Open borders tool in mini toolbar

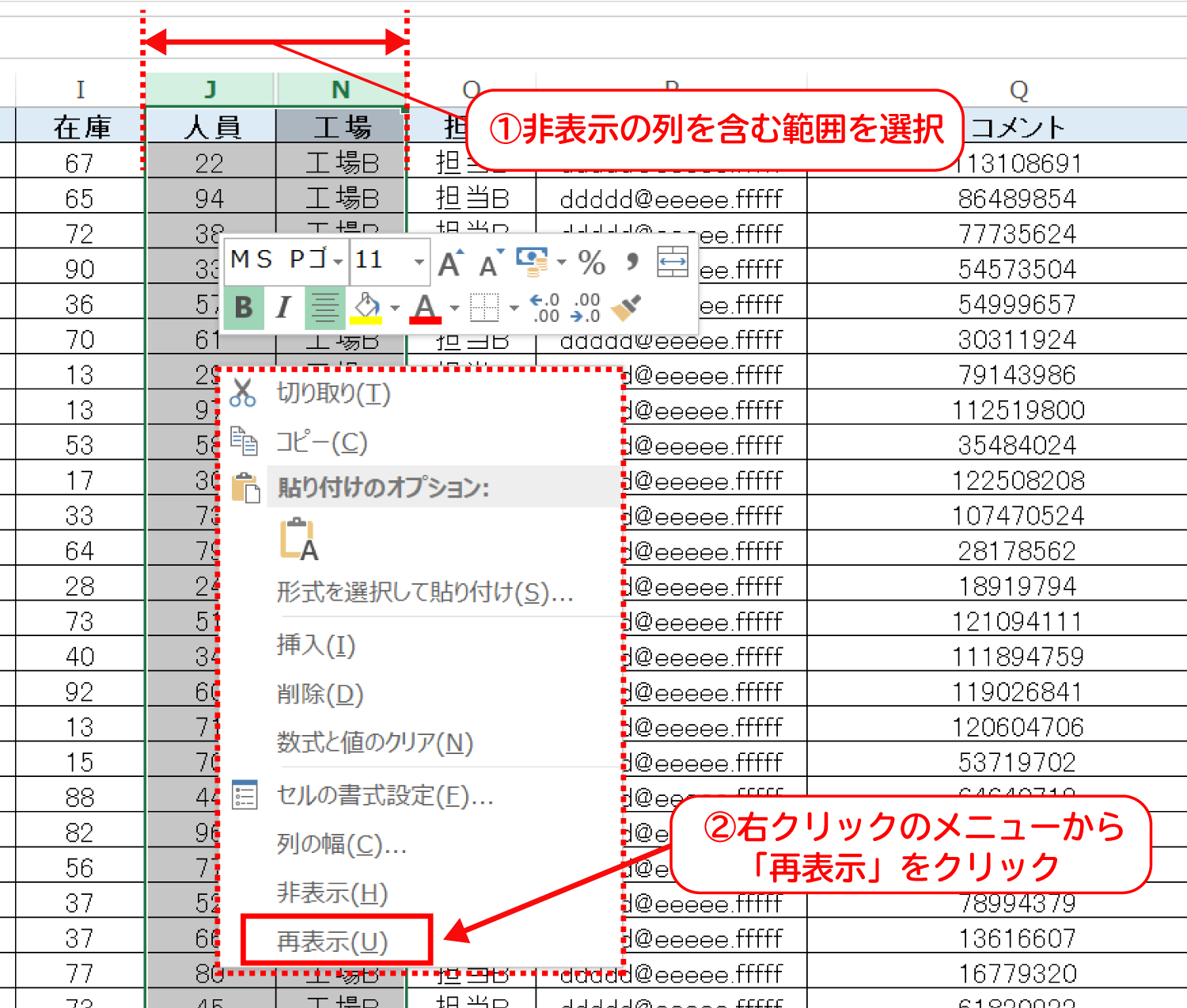pos(484,307)
